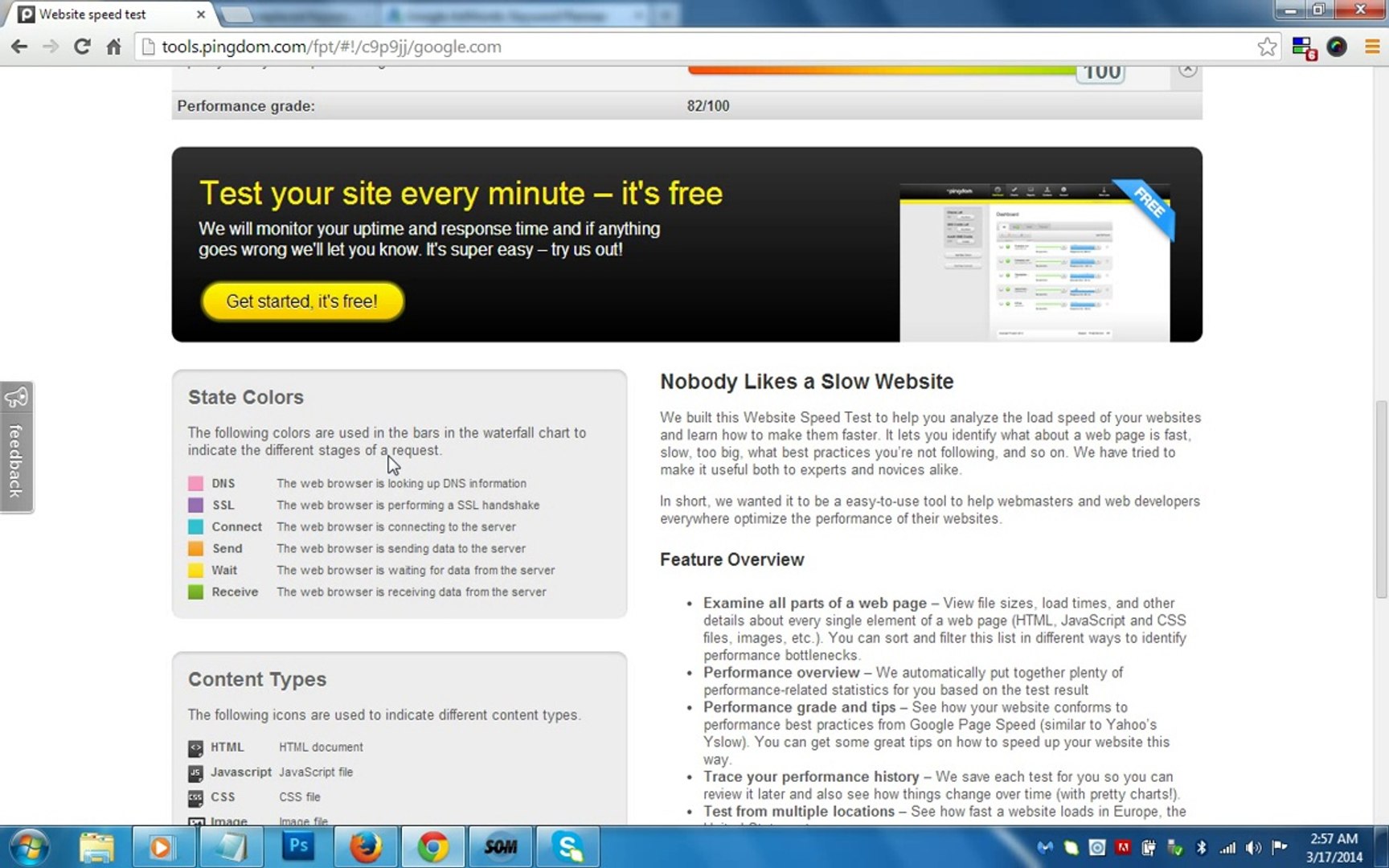
Task: Open Photoshop from the taskbar
Action: point(298,846)
